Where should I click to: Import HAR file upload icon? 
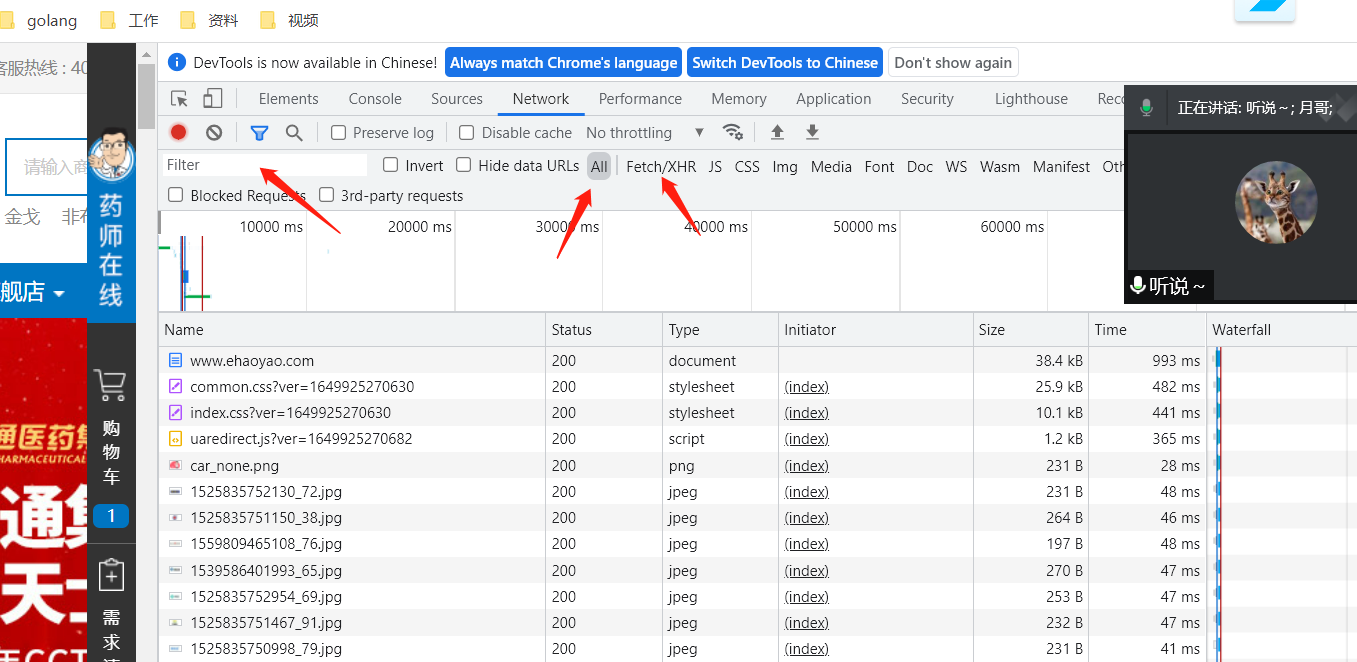[777, 132]
